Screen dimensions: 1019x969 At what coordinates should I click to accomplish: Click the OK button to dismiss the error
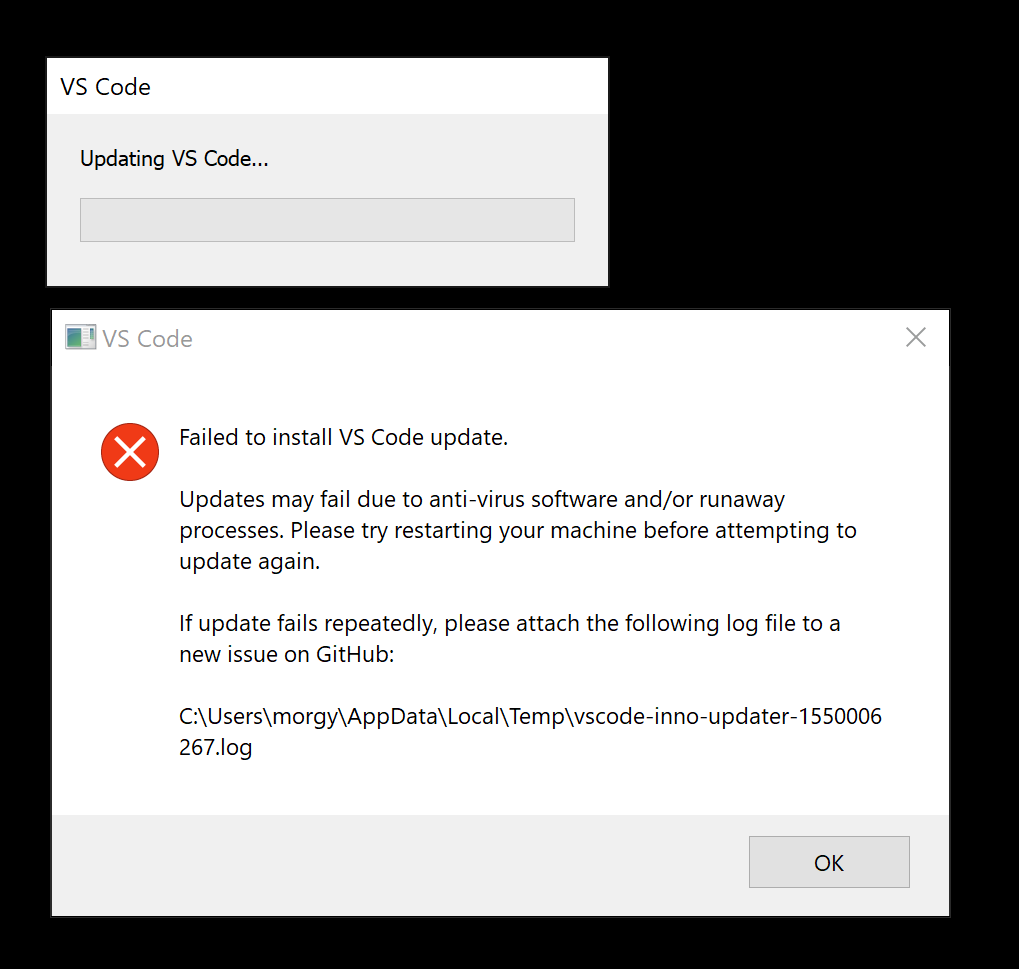tap(829, 862)
